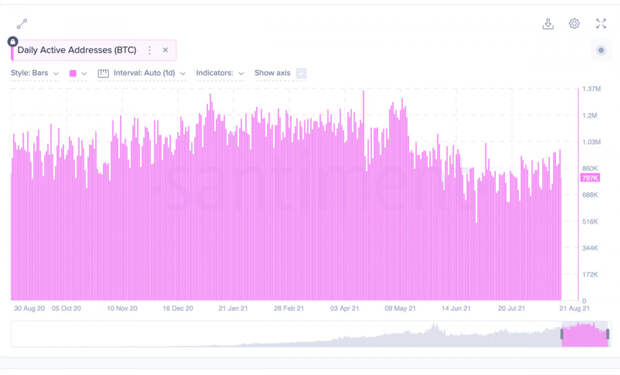Viewport: 620px width, 375px height.
Task: Click the 1.37M axis label
Action: click(x=592, y=89)
